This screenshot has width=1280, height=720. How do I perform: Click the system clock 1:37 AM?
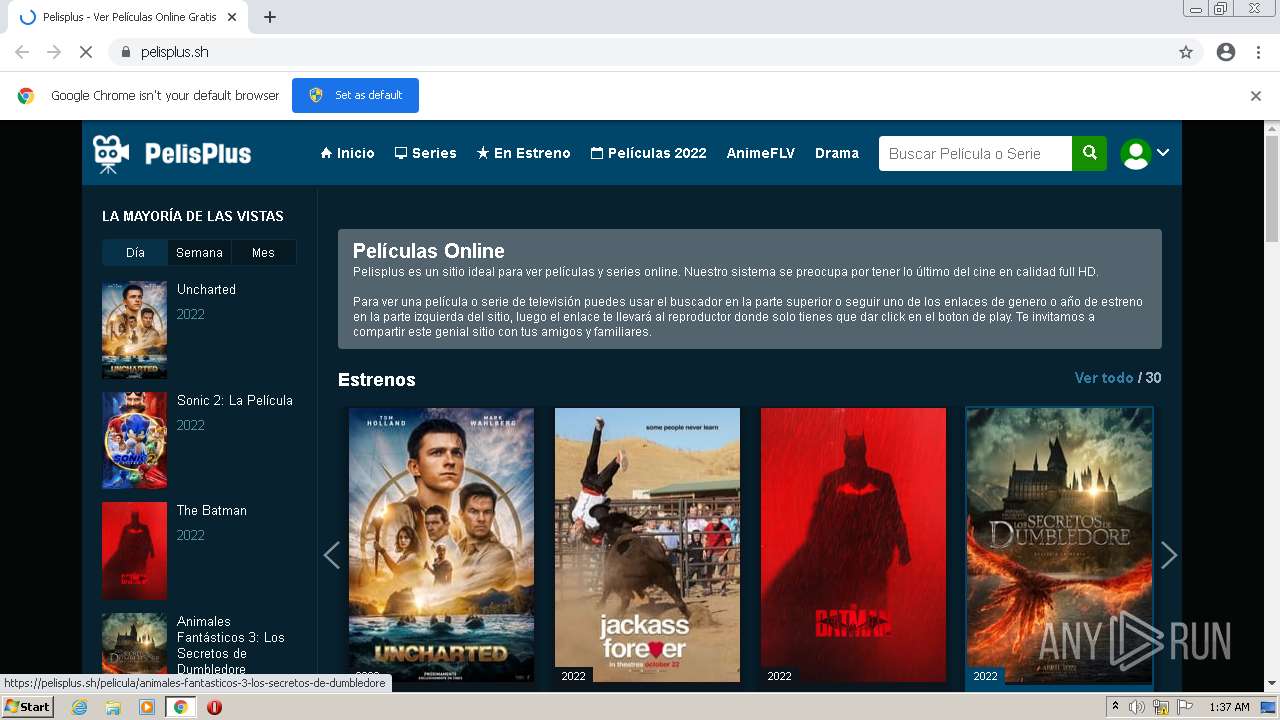(1229, 707)
